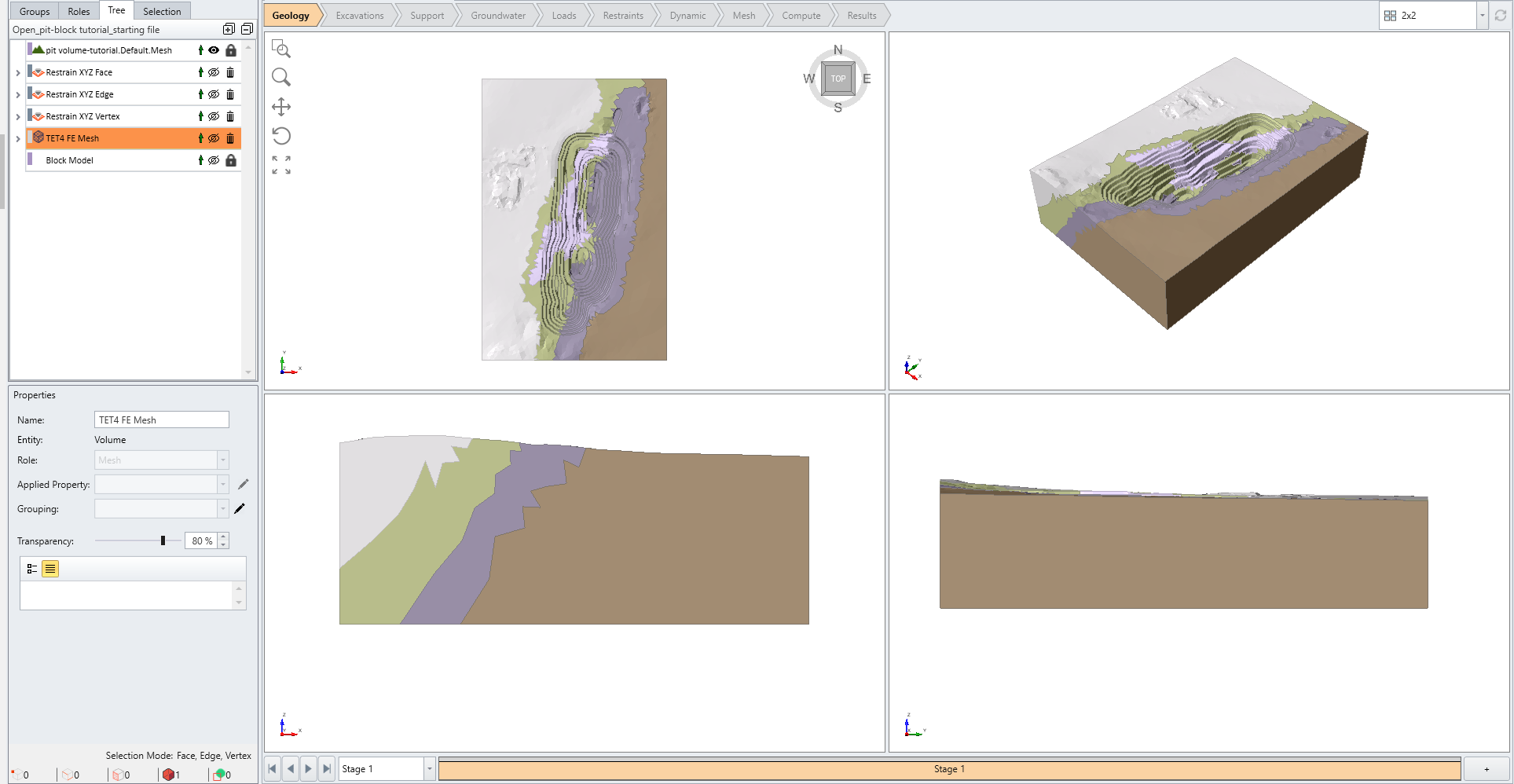
Task: Click the green-dot selection counter icon
Action: point(219,775)
